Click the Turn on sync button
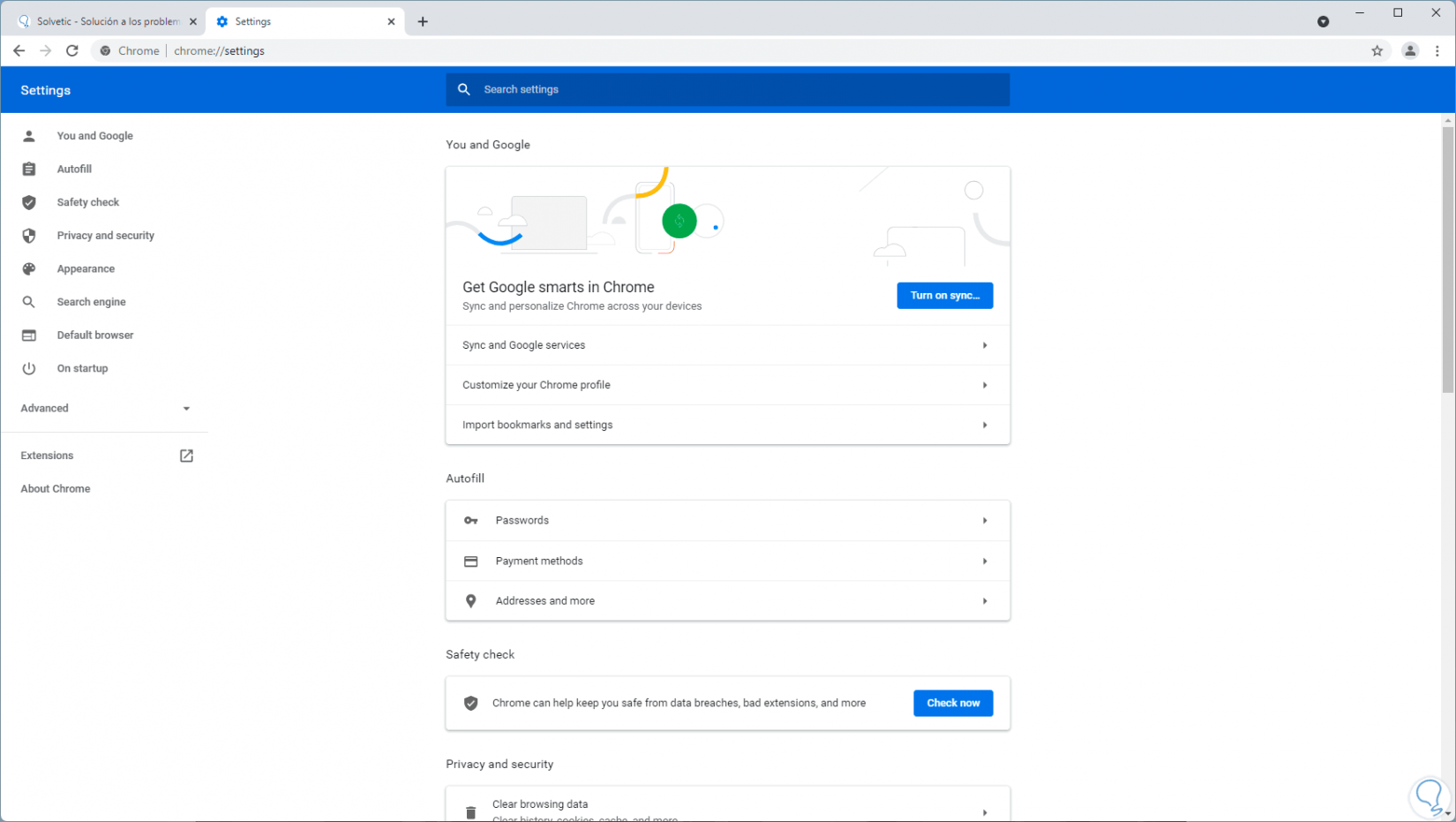This screenshot has width=1456, height=822. click(x=945, y=296)
